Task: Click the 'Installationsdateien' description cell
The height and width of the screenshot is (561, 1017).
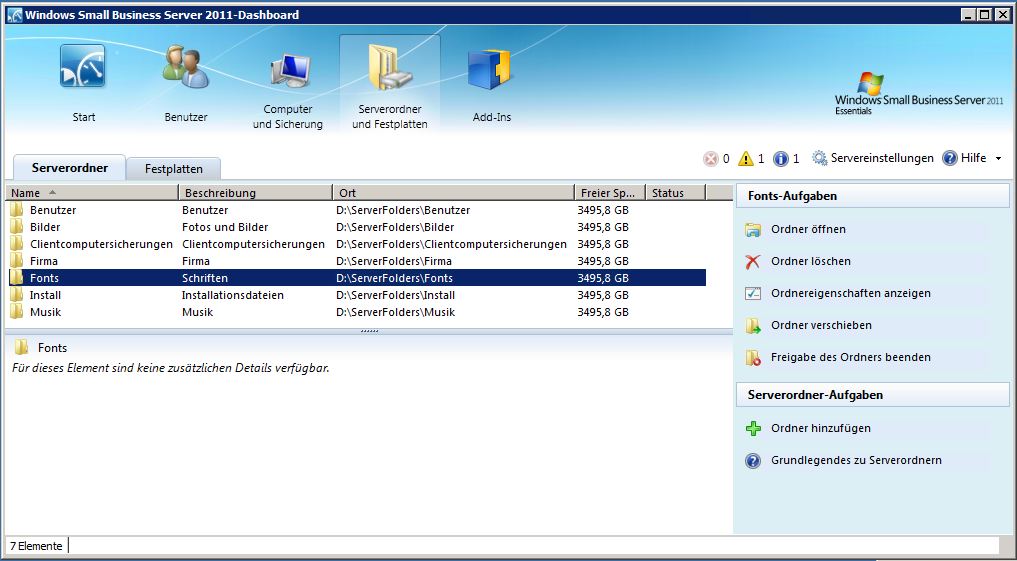Action: [x=233, y=295]
